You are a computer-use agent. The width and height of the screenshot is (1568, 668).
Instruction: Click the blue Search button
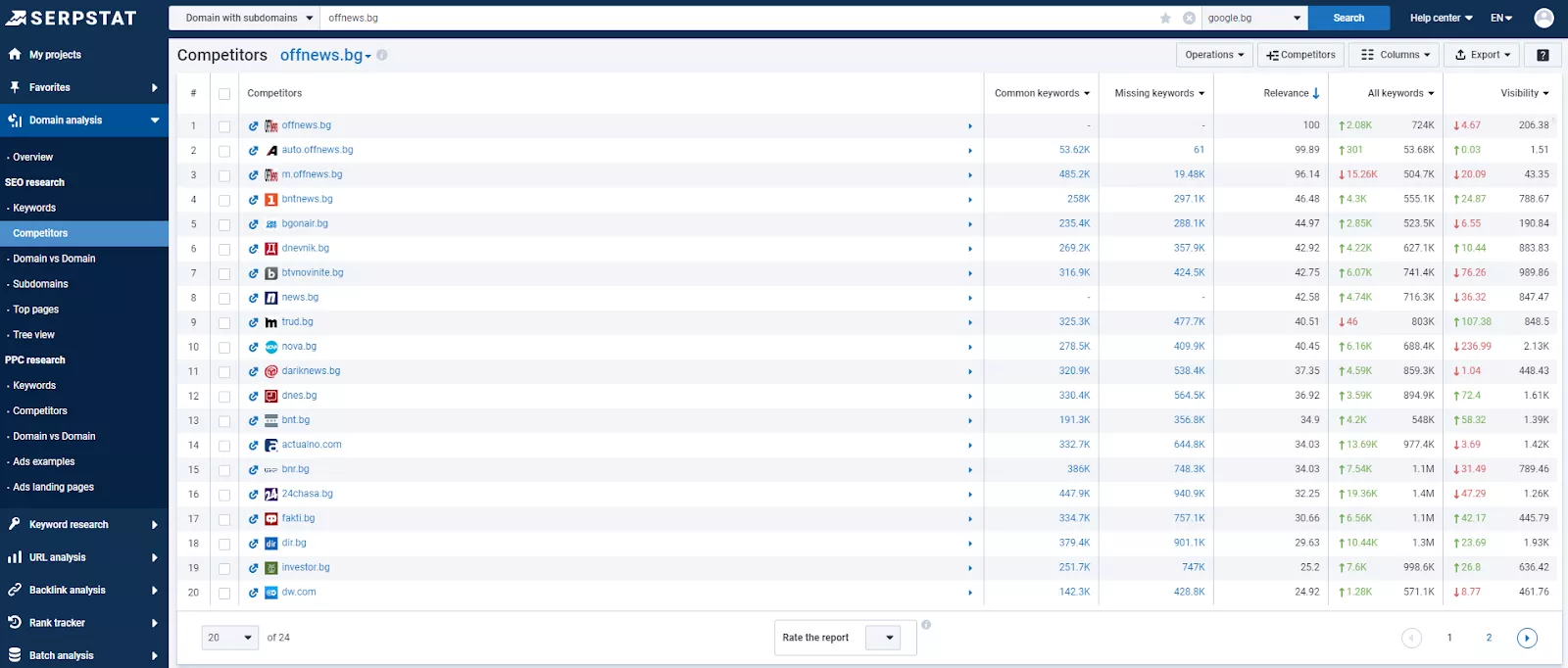pyautogui.click(x=1348, y=18)
